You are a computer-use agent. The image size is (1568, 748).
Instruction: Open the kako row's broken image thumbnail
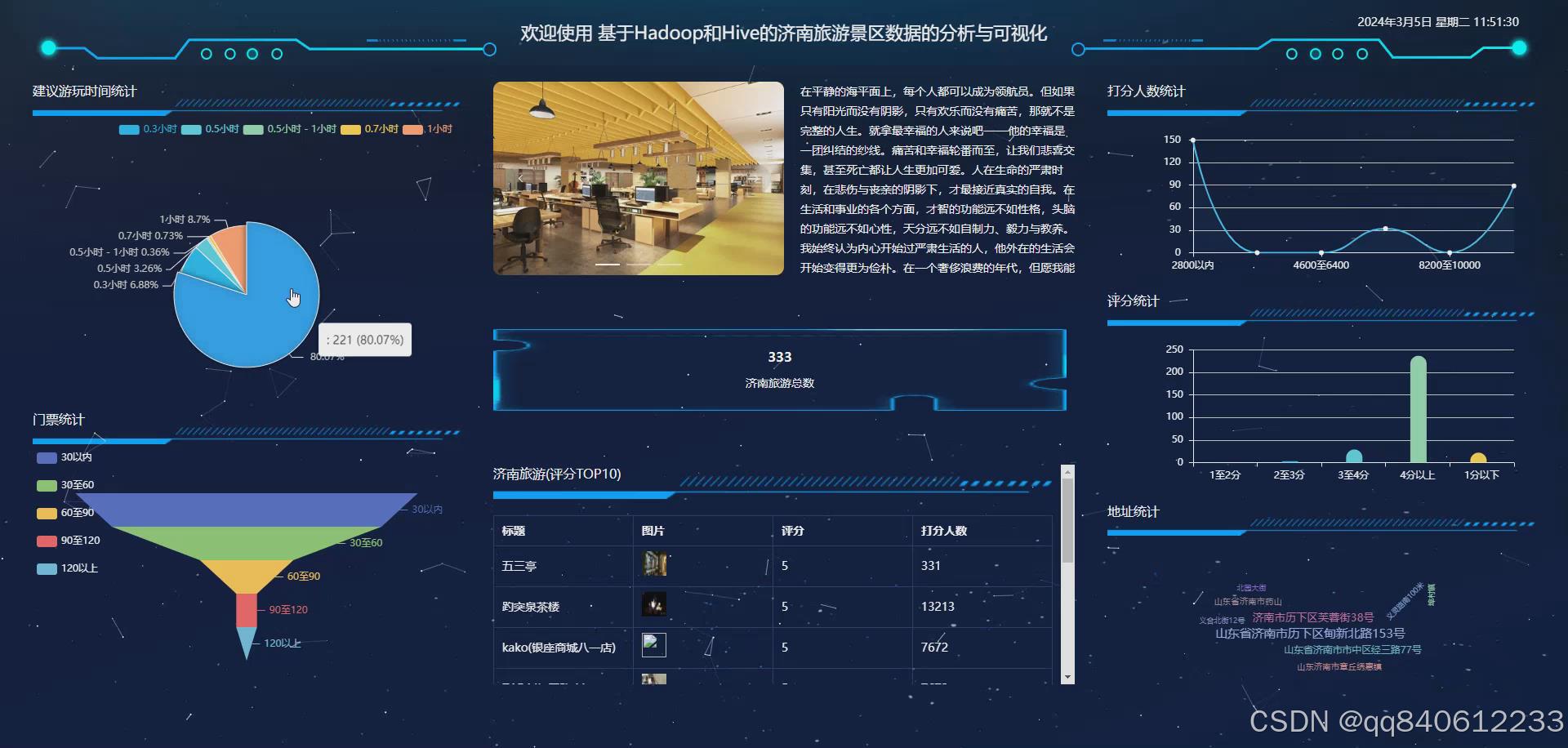click(x=654, y=645)
